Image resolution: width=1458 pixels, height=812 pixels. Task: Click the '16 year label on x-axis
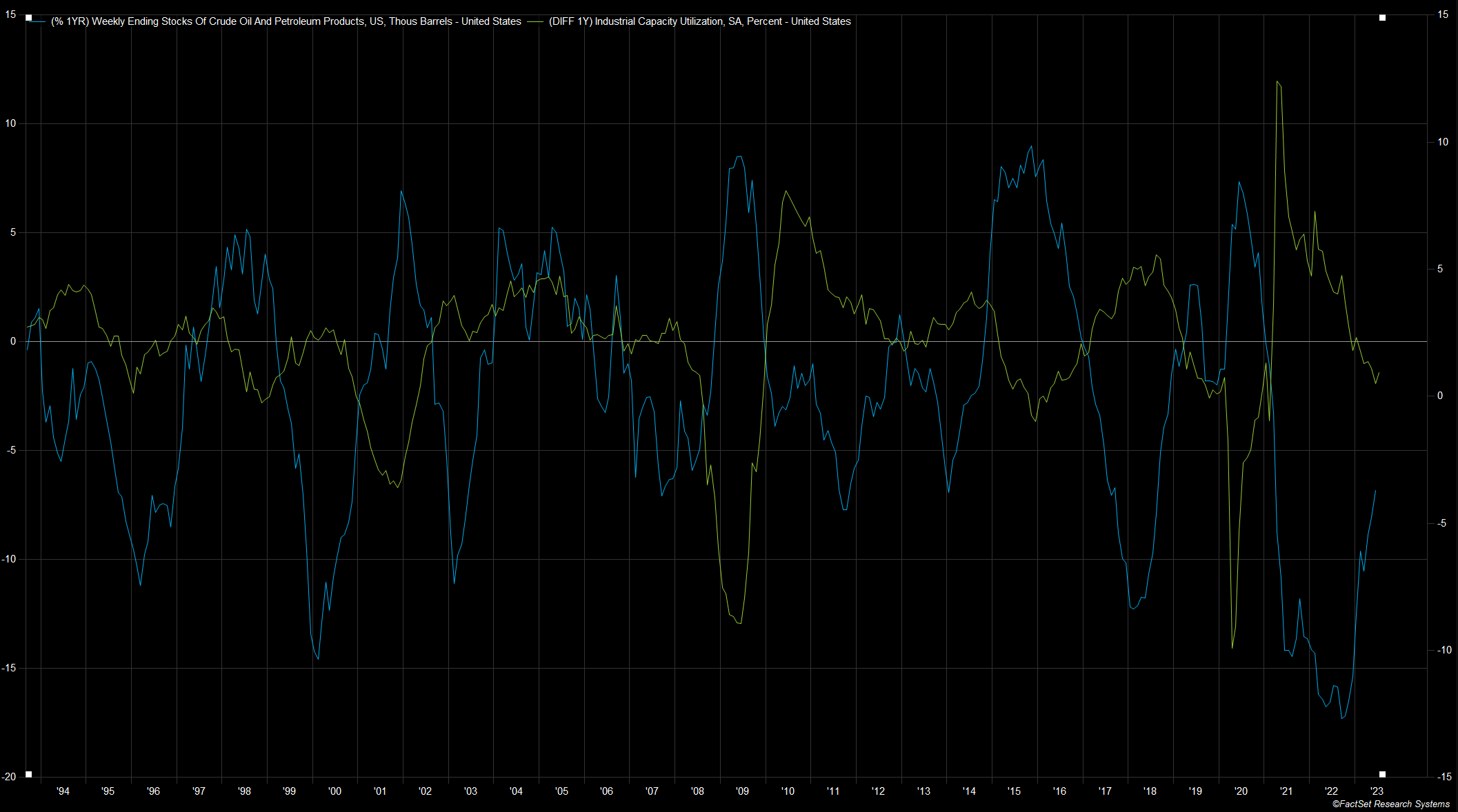(1059, 791)
